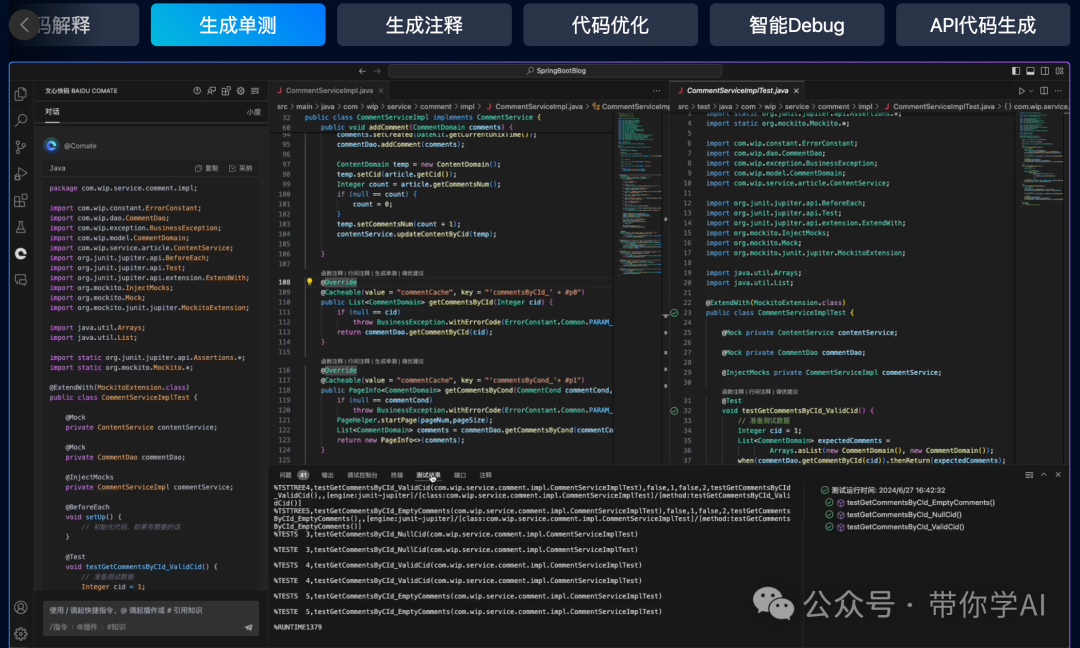Click the Baidu Comate sidebar icon

coord(21,254)
